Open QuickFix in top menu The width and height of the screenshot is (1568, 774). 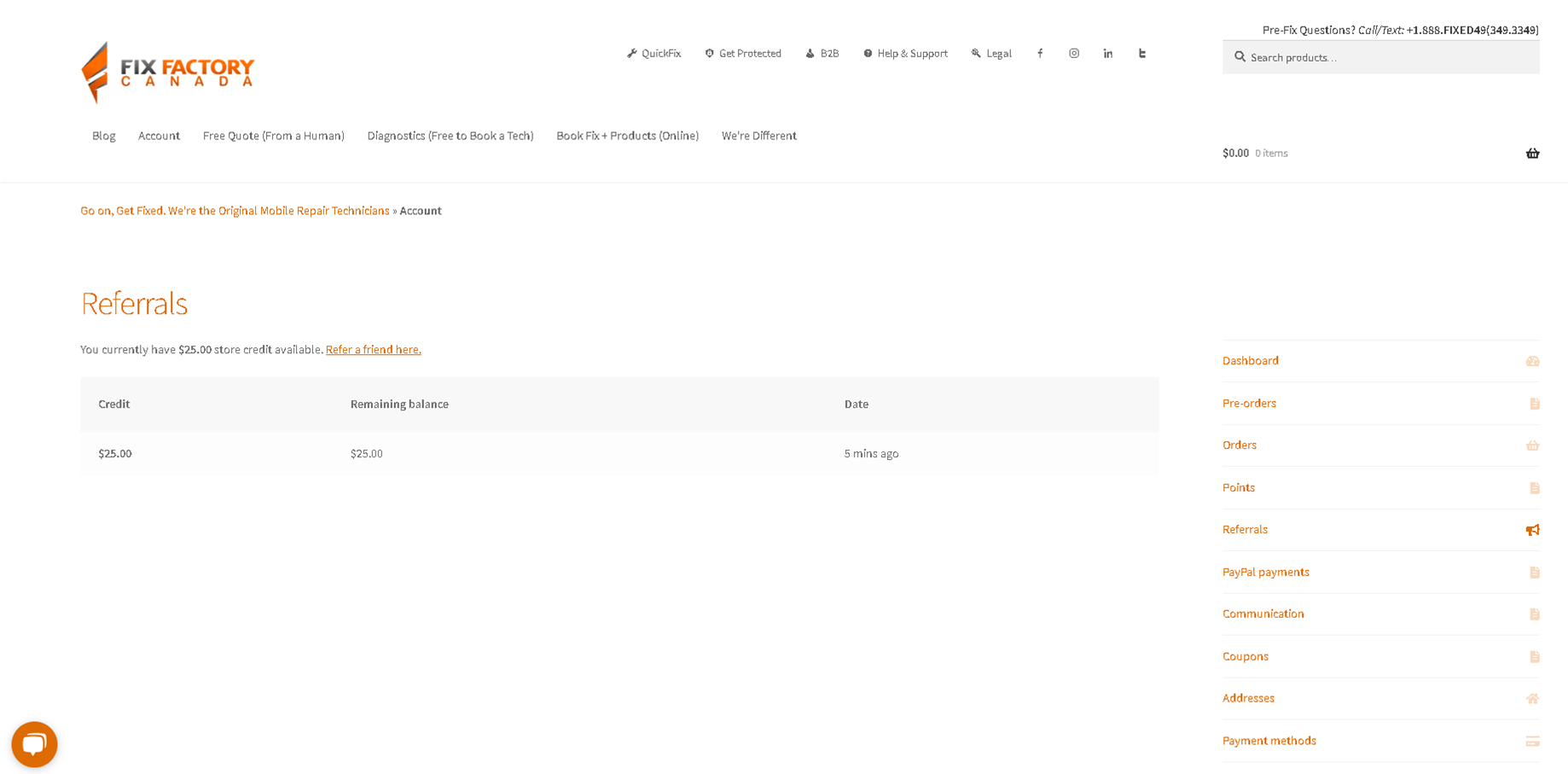[654, 53]
